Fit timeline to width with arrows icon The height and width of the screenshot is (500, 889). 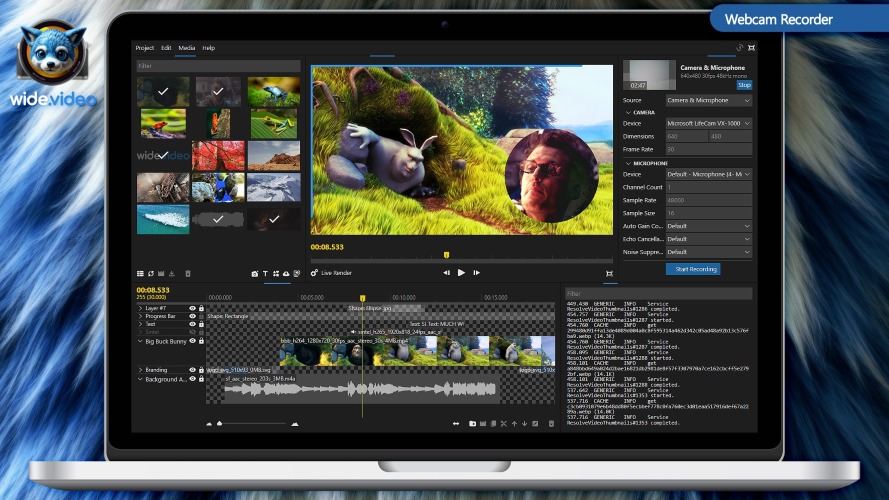(x=456, y=423)
